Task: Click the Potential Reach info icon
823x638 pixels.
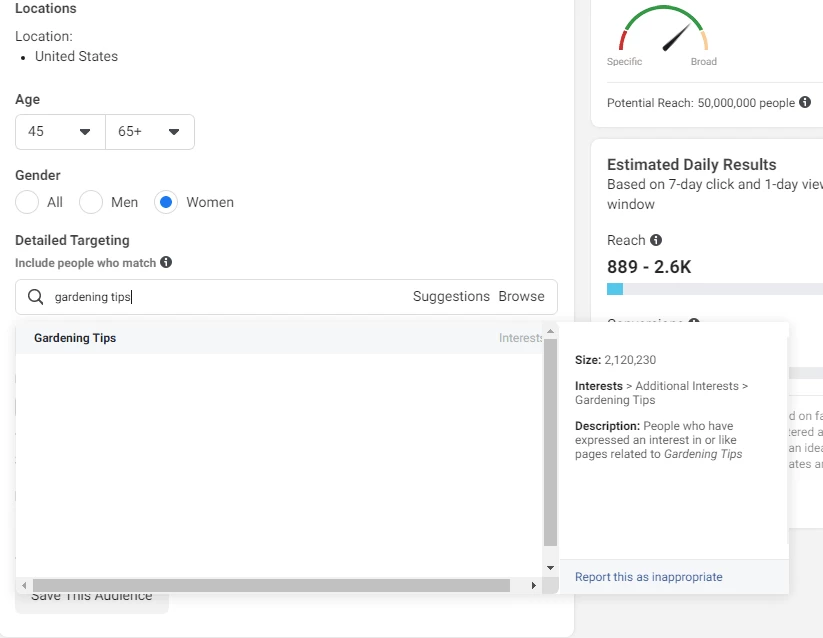Action: (805, 102)
